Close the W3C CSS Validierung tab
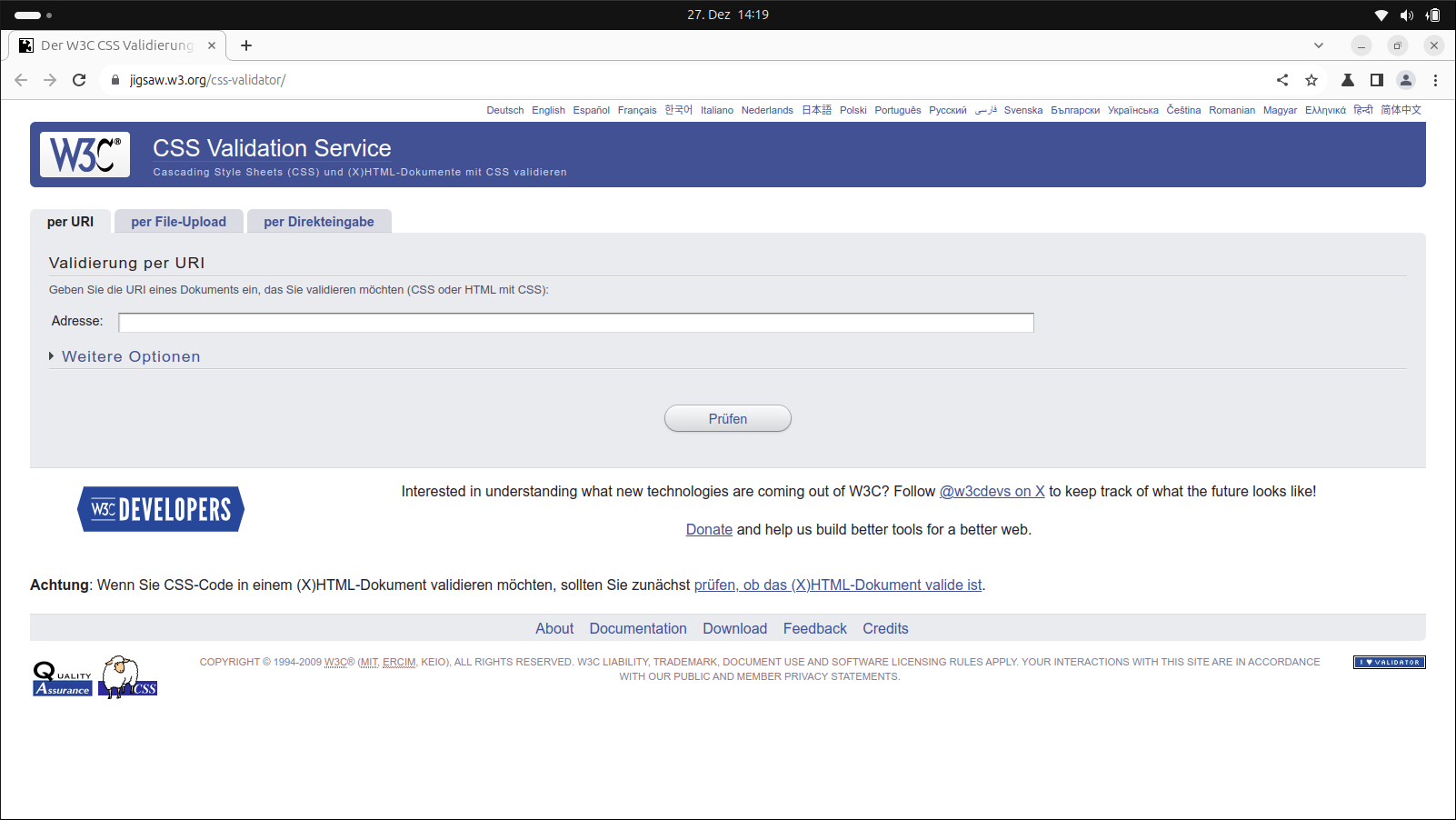The height and width of the screenshot is (820, 1456). (x=212, y=45)
